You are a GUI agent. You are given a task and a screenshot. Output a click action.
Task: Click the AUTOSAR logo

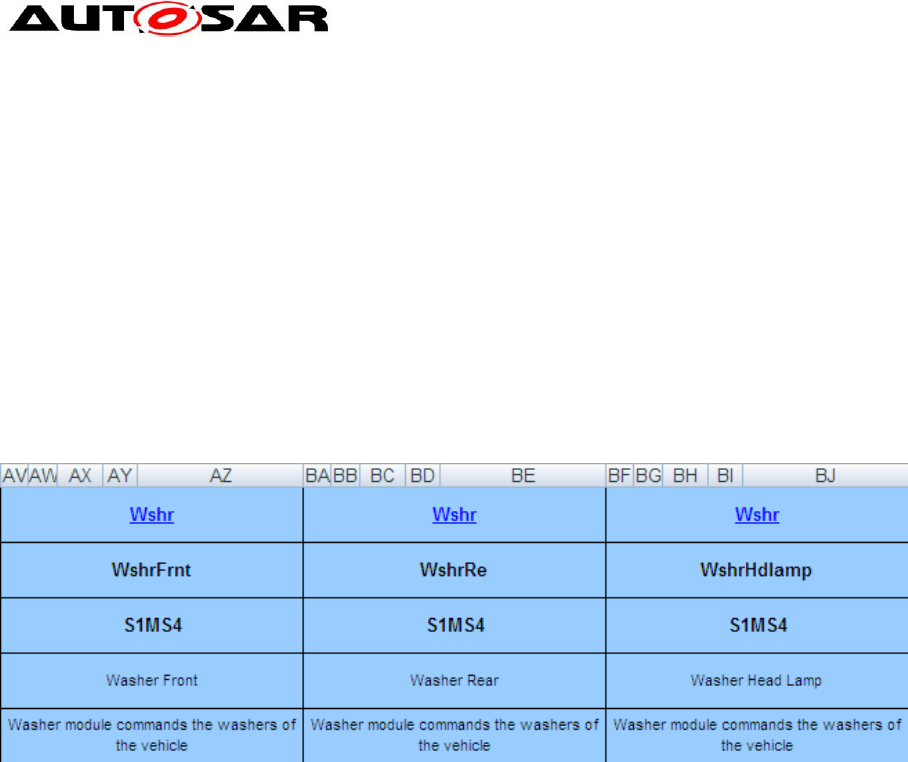click(169, 19)
